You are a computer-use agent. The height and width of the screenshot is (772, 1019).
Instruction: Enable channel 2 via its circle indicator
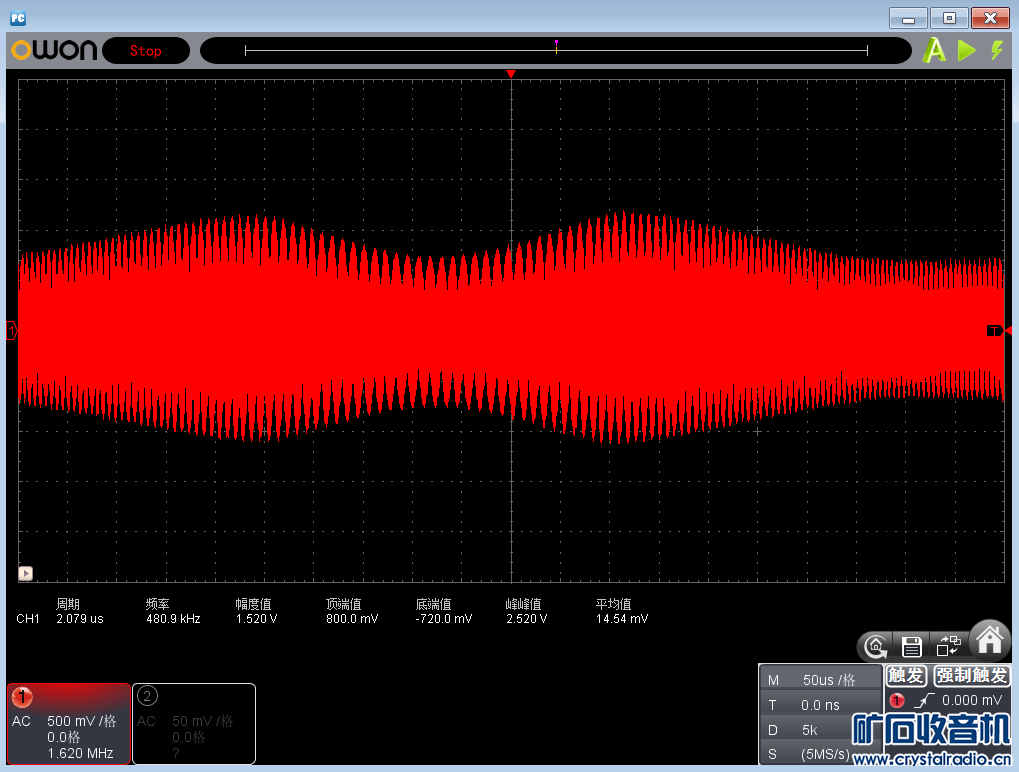point(147,696)
